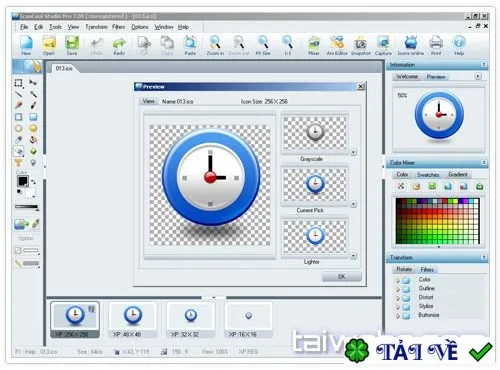
Task: Select the 013.ico document tab
Action: click(x=64, y=68)
